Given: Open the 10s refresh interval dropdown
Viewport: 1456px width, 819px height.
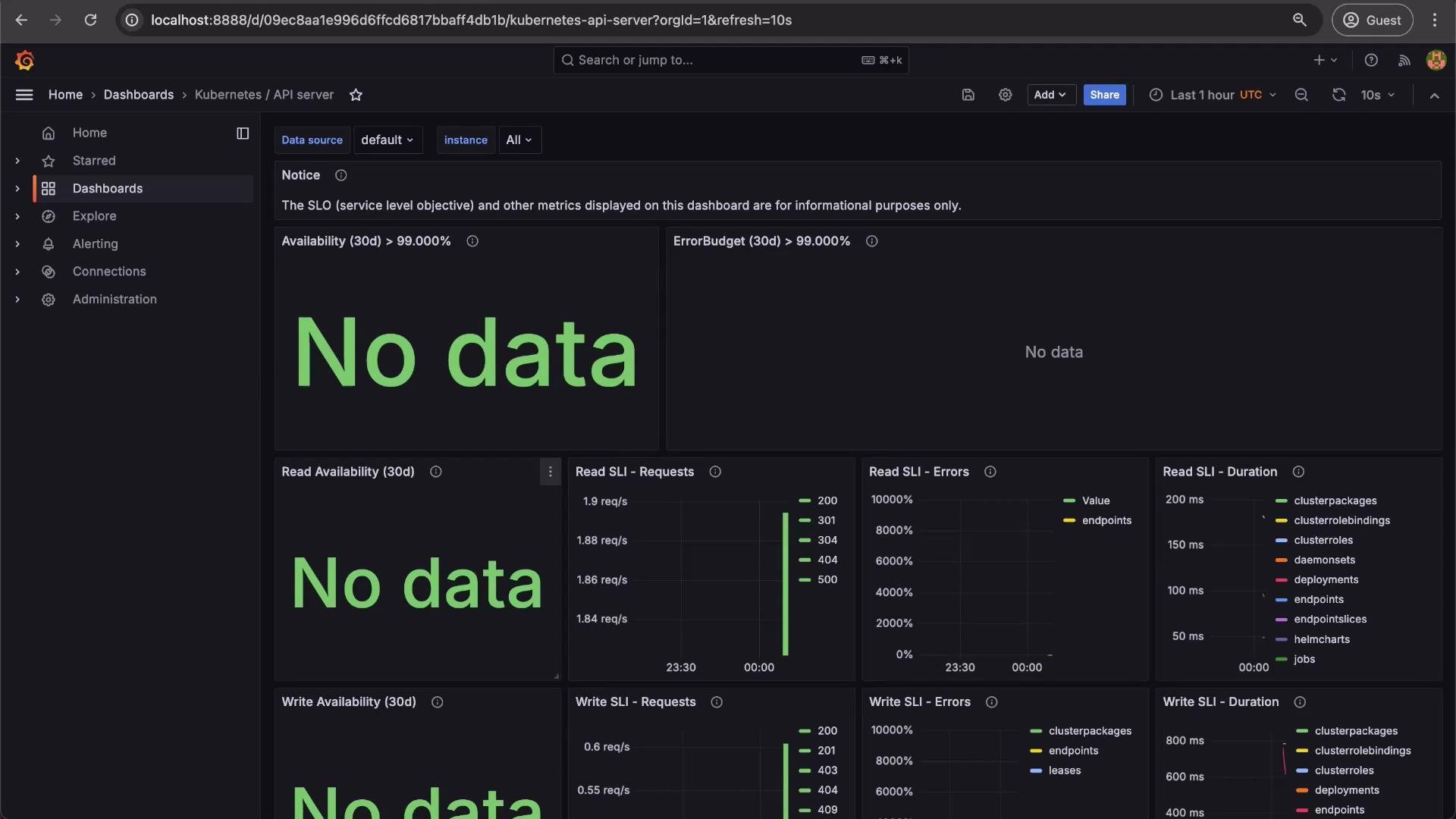Looking at the screenshot, I should (1377, 95).
